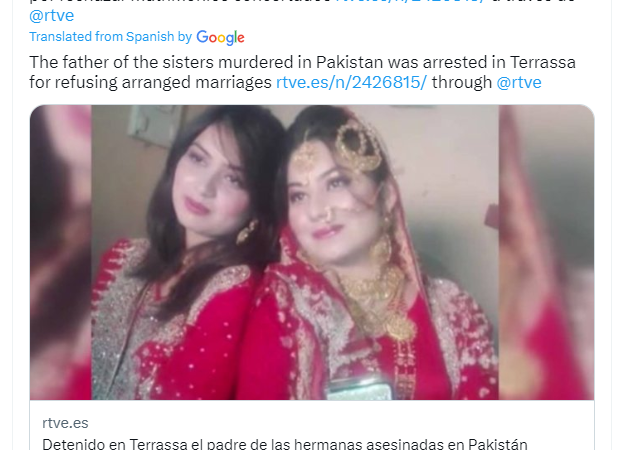The height and width of the screenshot is (450, 620).
Task: Open the rtve.es/n/2426815/ link in the translated text
Action: pyautogui.click(x=351, y=82)
